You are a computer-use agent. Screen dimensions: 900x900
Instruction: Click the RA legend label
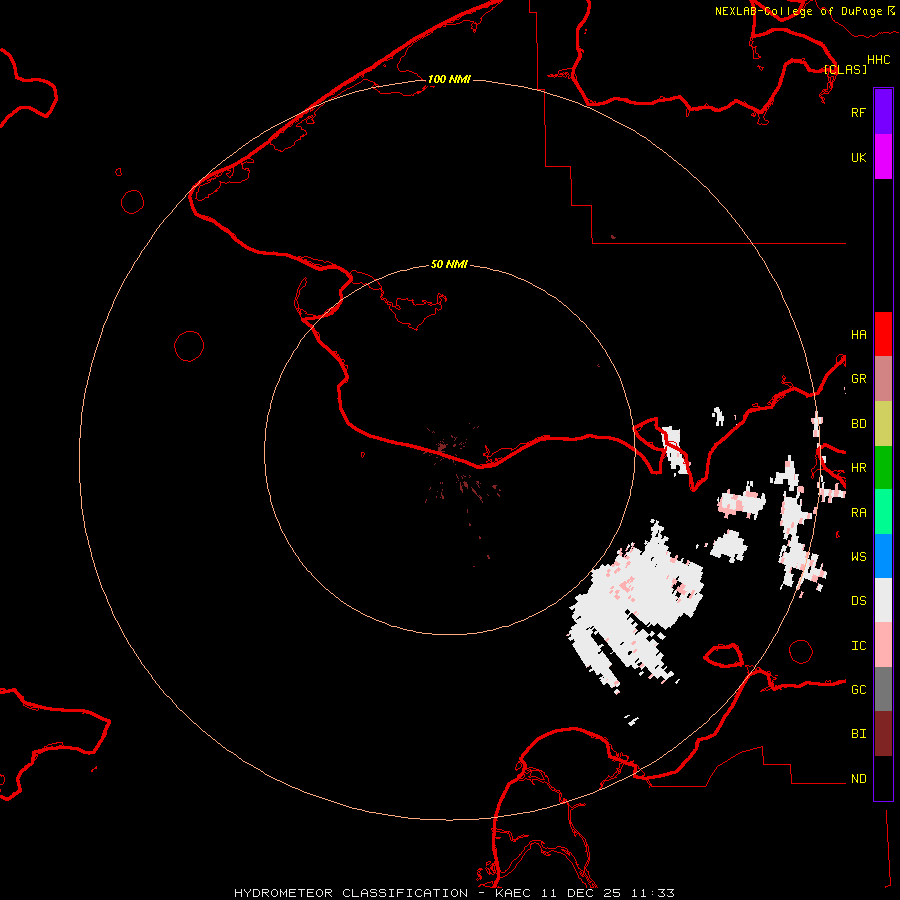pyautogui.click(x=858, y=513)
